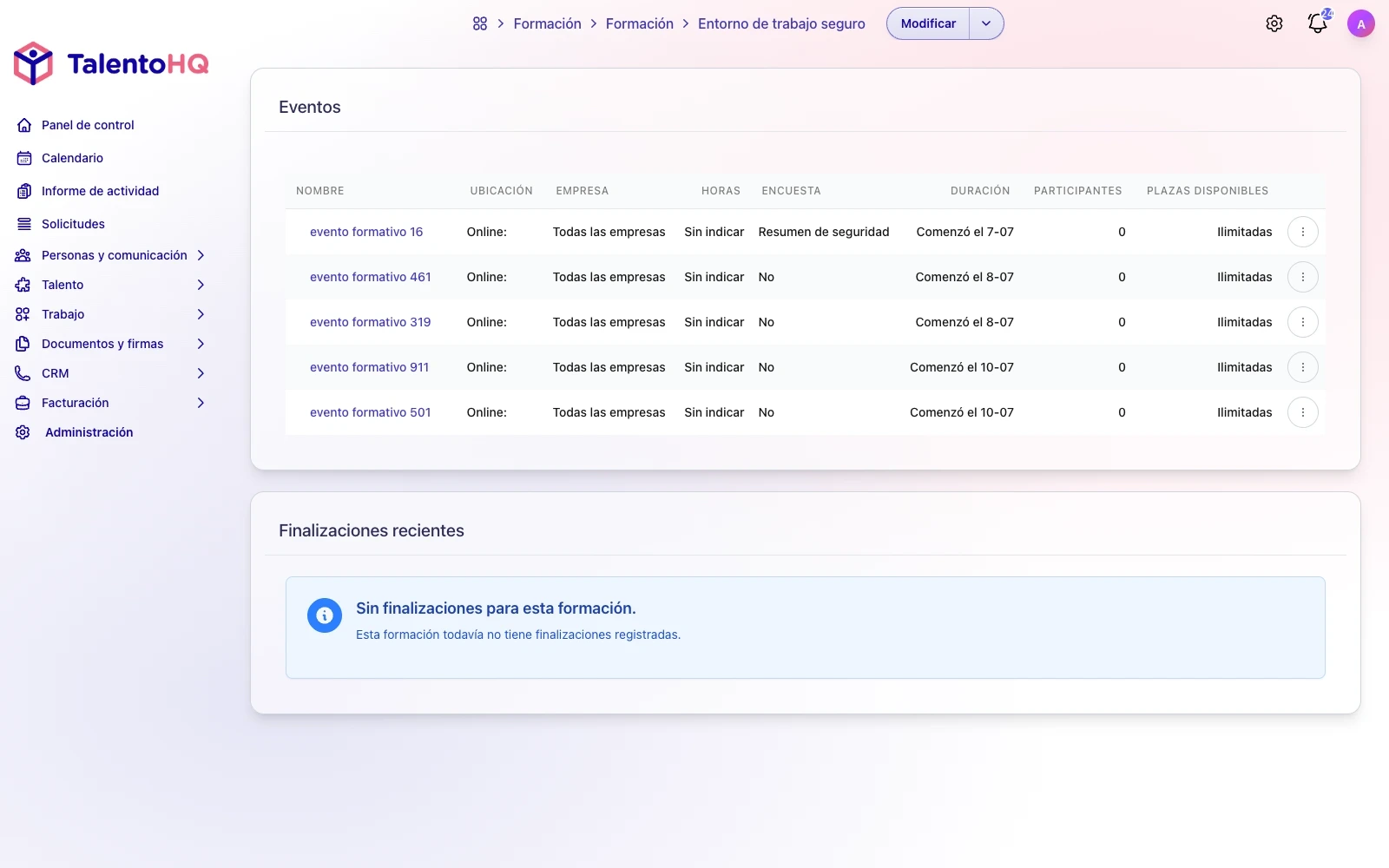Open options for evento formativo 461

click(x=1302, y=277)
